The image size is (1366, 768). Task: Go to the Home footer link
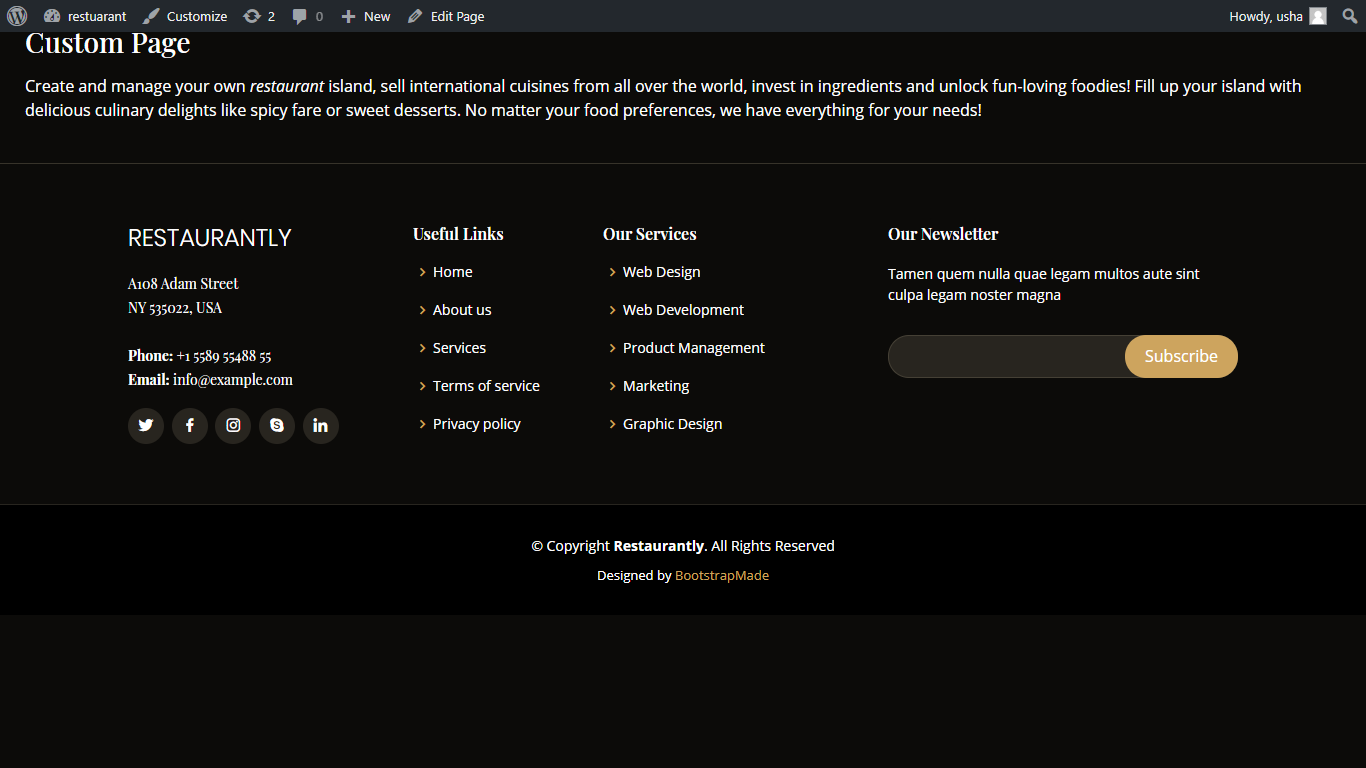(x=453, y=272)
